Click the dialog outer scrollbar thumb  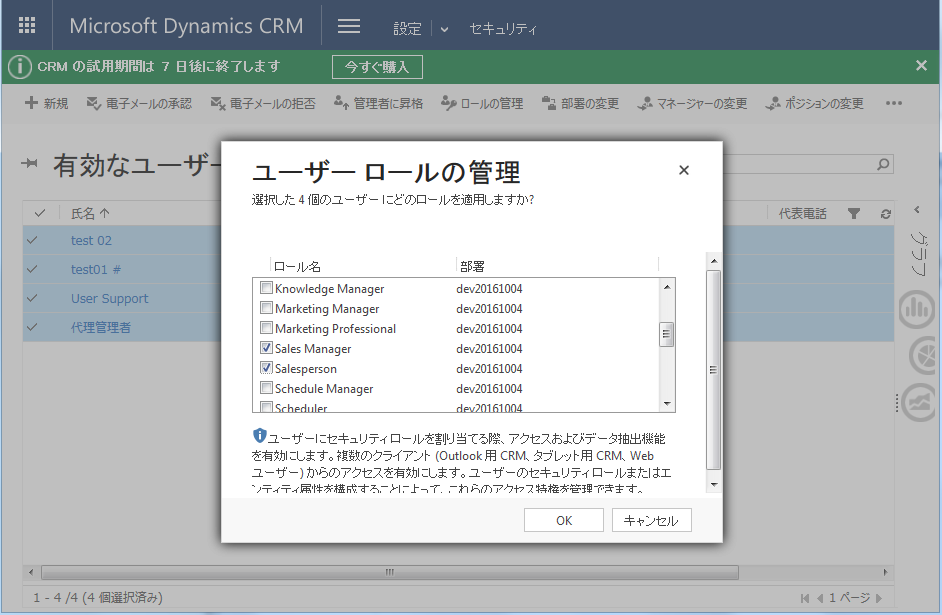pyautogui.click(x=714, y=369)
